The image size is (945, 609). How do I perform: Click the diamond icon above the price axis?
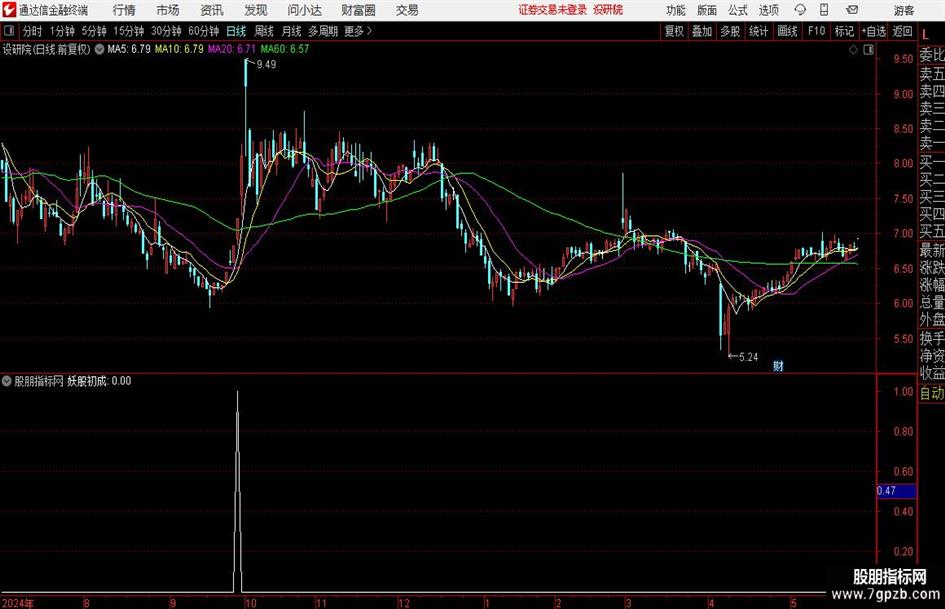pos(853,49)
